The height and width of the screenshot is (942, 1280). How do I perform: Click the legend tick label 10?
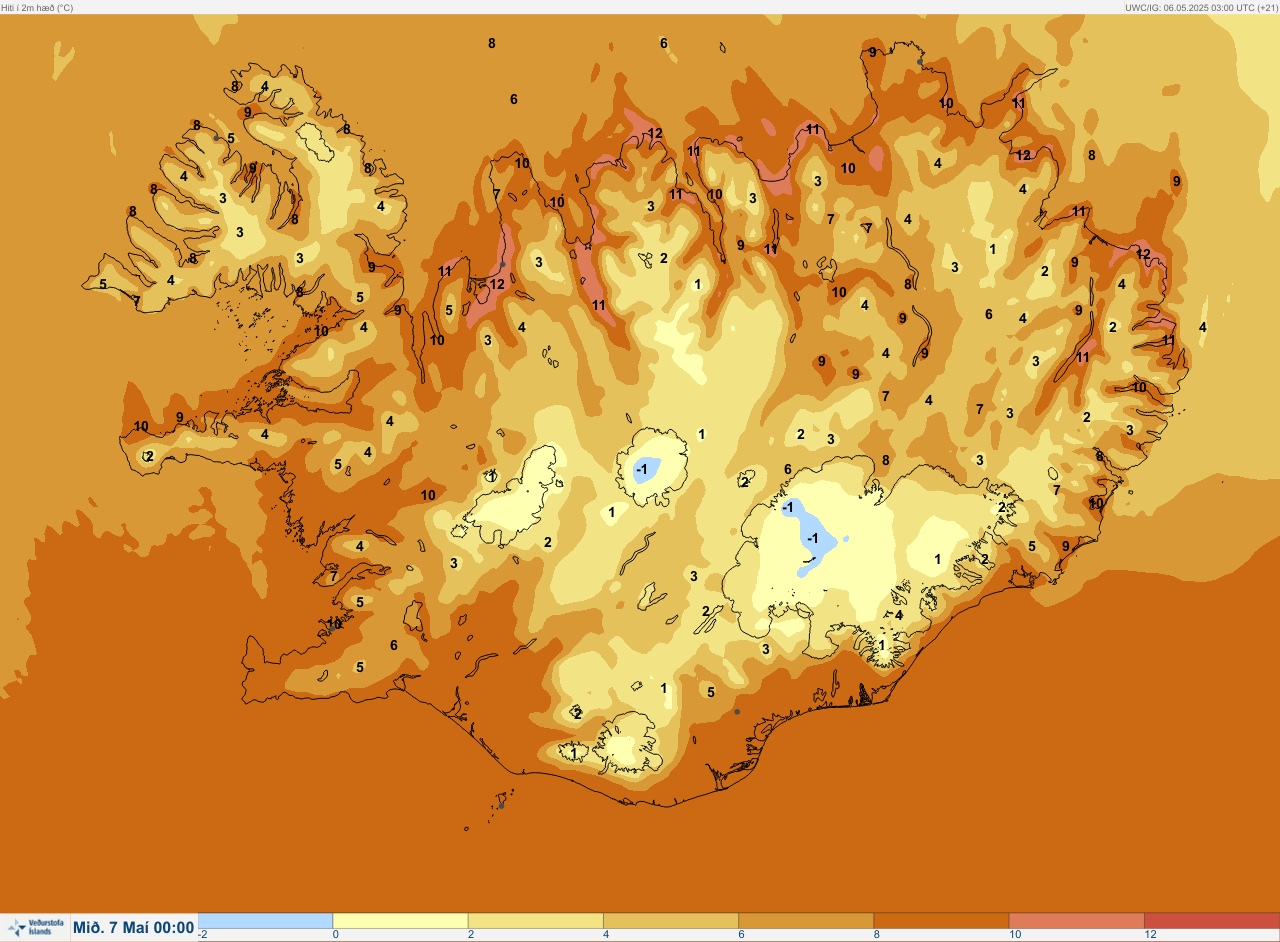(1015, 934)
